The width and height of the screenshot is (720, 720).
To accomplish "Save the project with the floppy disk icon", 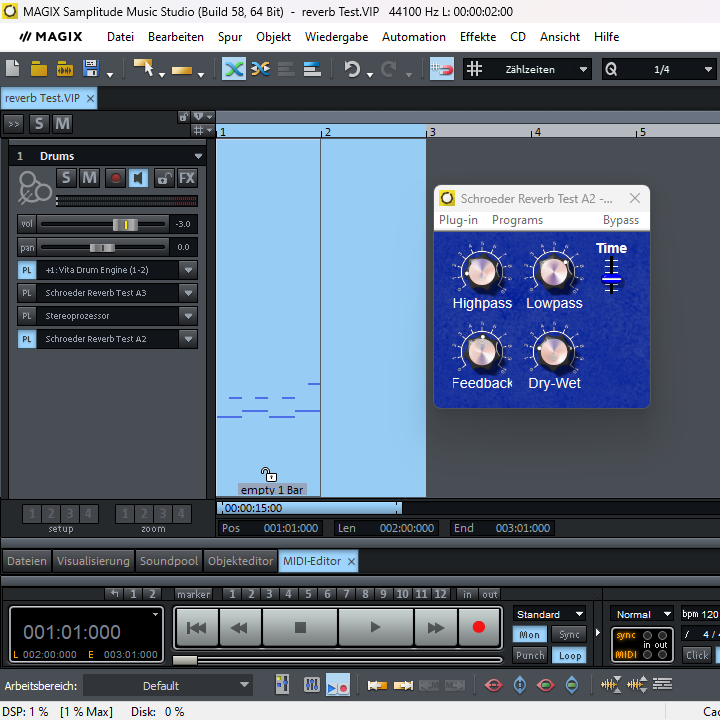I will 91,69.
